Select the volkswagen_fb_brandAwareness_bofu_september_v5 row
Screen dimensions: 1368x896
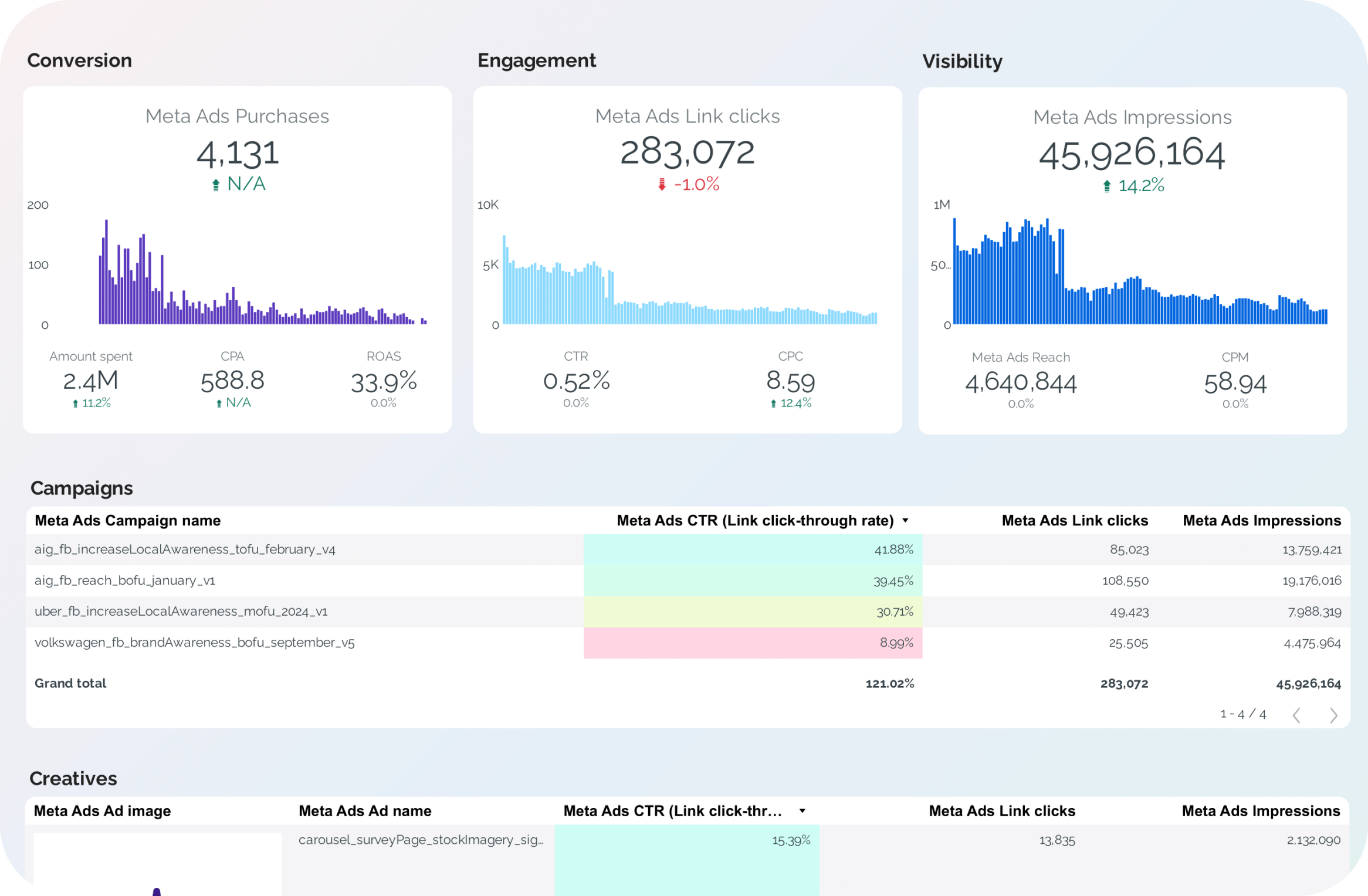[688, 643]
